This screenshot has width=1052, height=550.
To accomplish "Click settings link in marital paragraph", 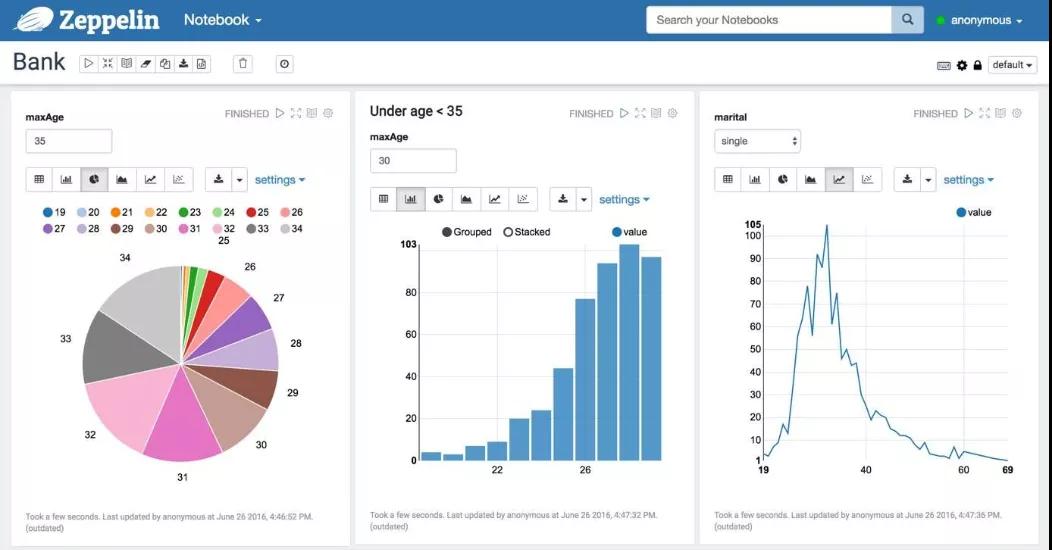I will 968,180.
